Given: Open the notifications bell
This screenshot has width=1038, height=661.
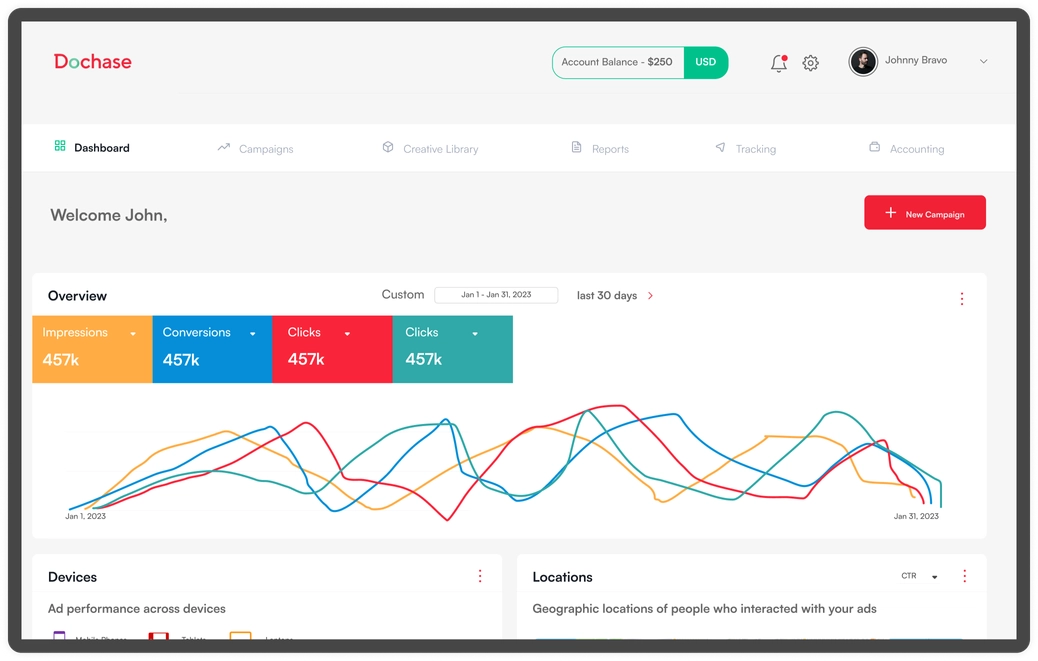Looking at the screenshot, I should pyautogui.click(x=779, y=63).
